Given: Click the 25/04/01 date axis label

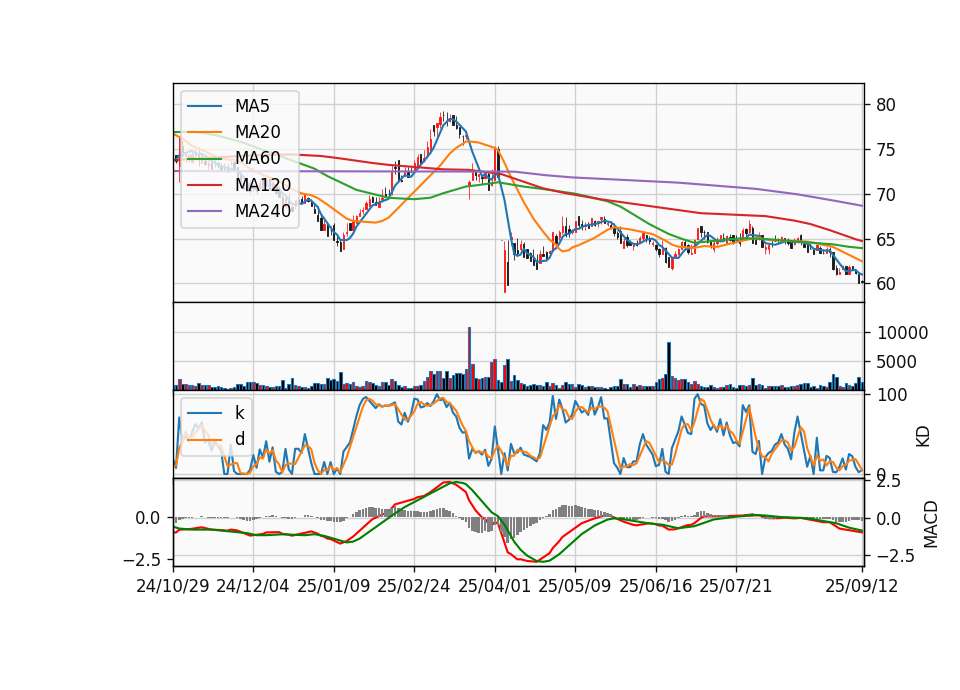Looking at the screenshot, I should (x=494, y=586).
